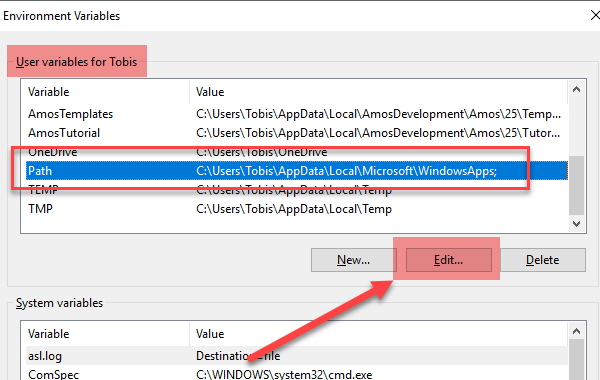
Task: Select the TEMP variable row
Action: click(297, 190)
